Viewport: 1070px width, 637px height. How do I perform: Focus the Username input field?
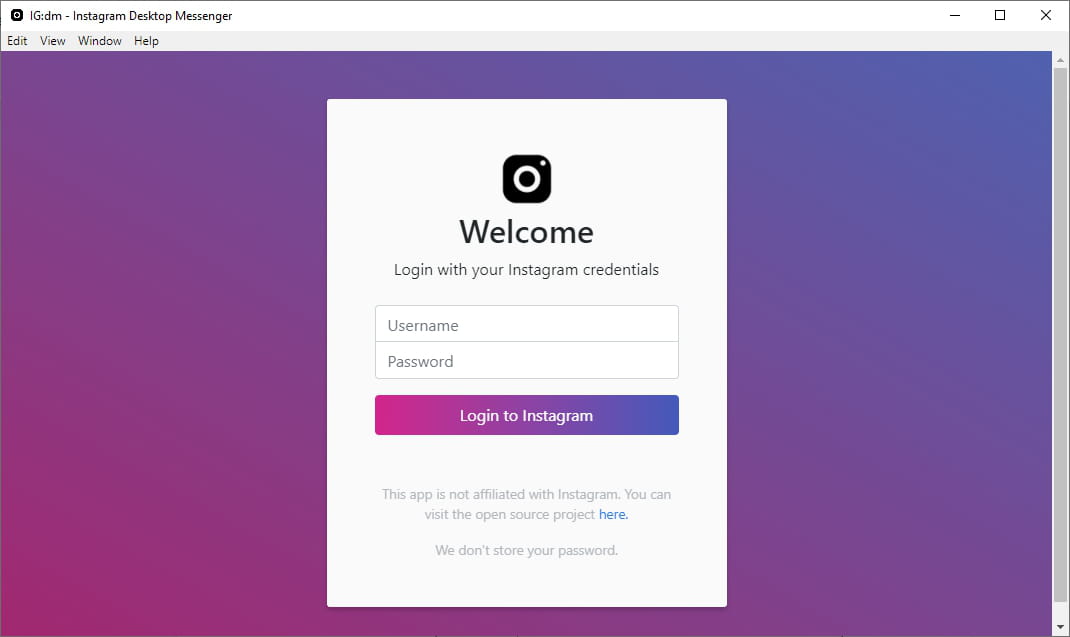pos(526,325)
